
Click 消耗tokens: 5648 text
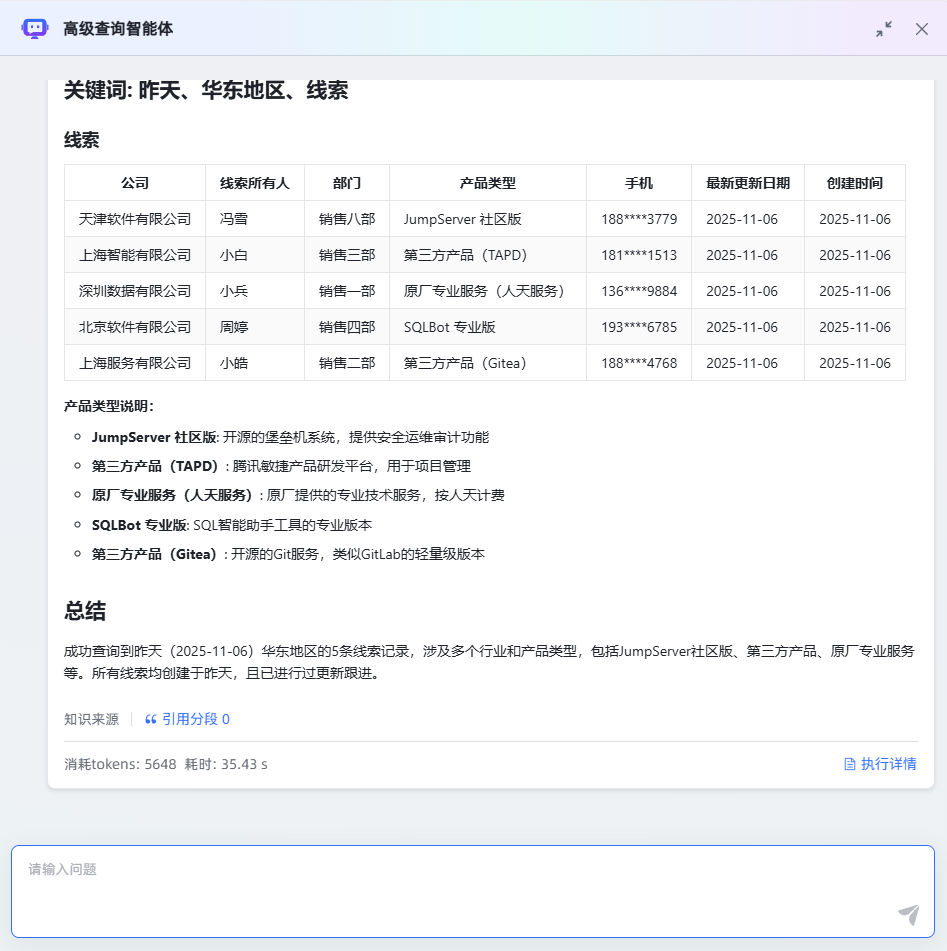coord(120,764)
